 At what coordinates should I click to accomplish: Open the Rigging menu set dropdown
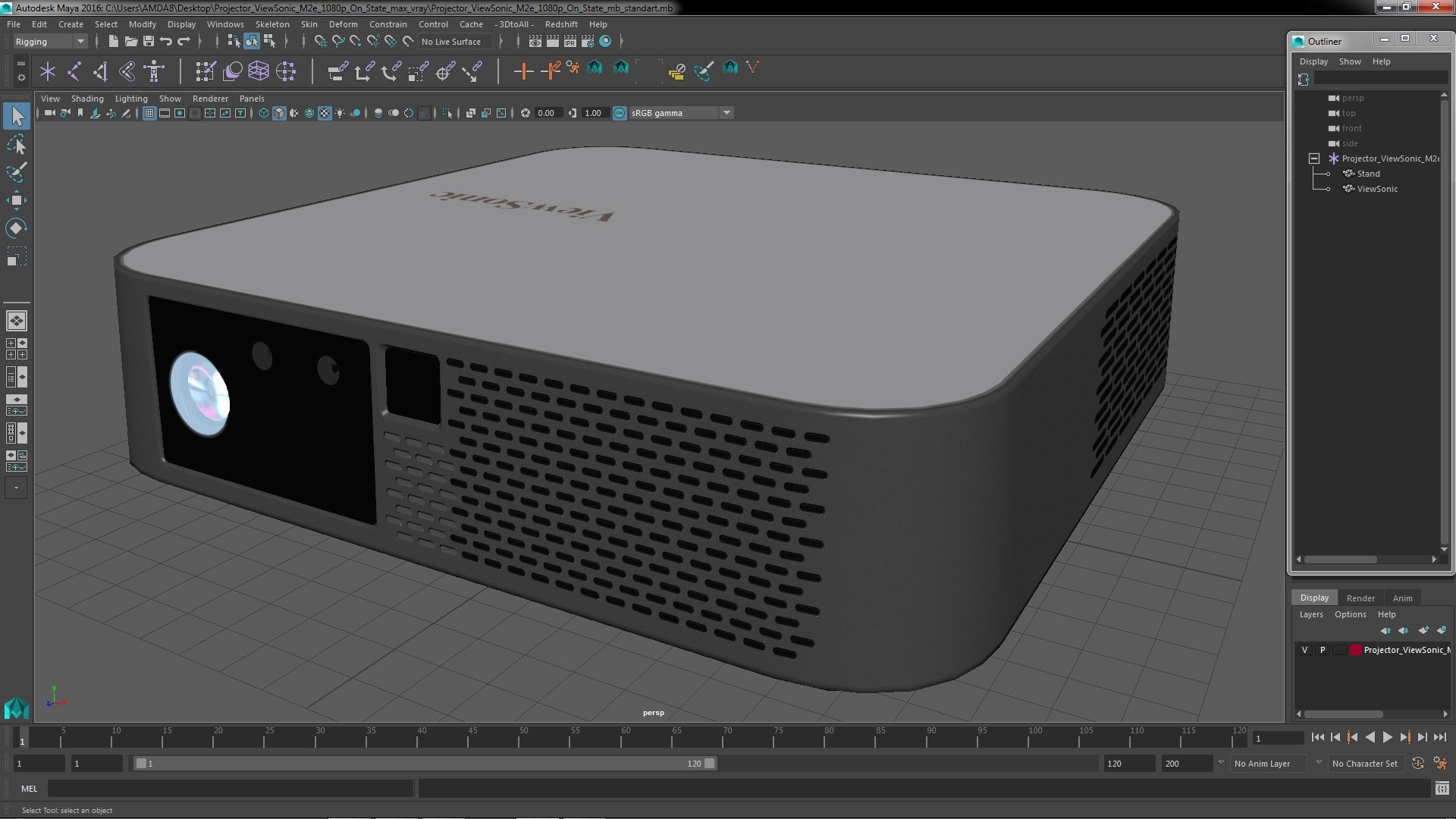coord(49,42)
